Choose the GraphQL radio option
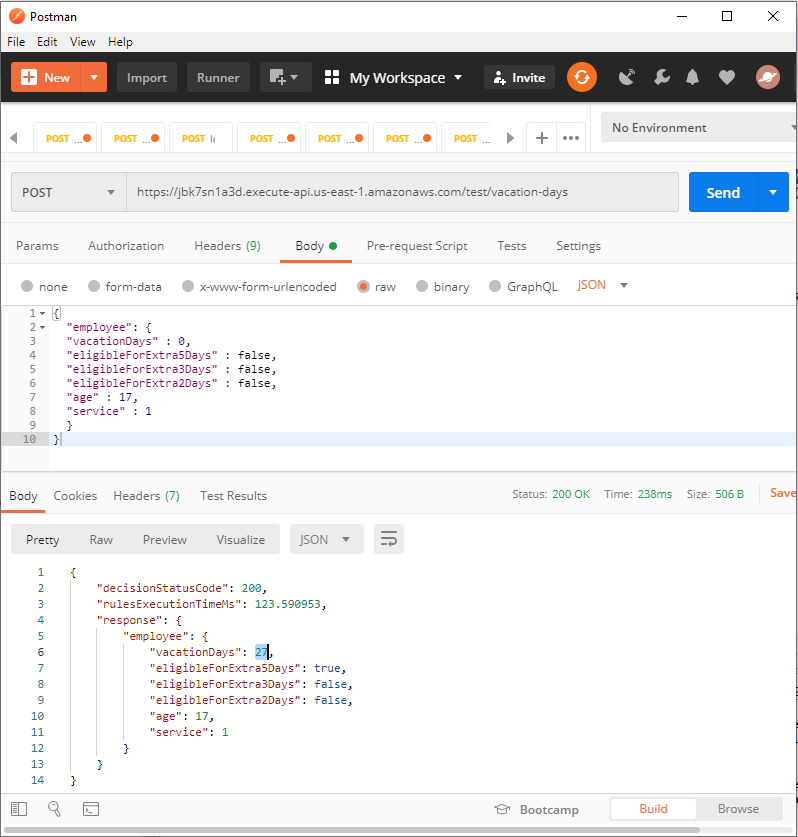798x837 pixels. [x=495, y=286]
